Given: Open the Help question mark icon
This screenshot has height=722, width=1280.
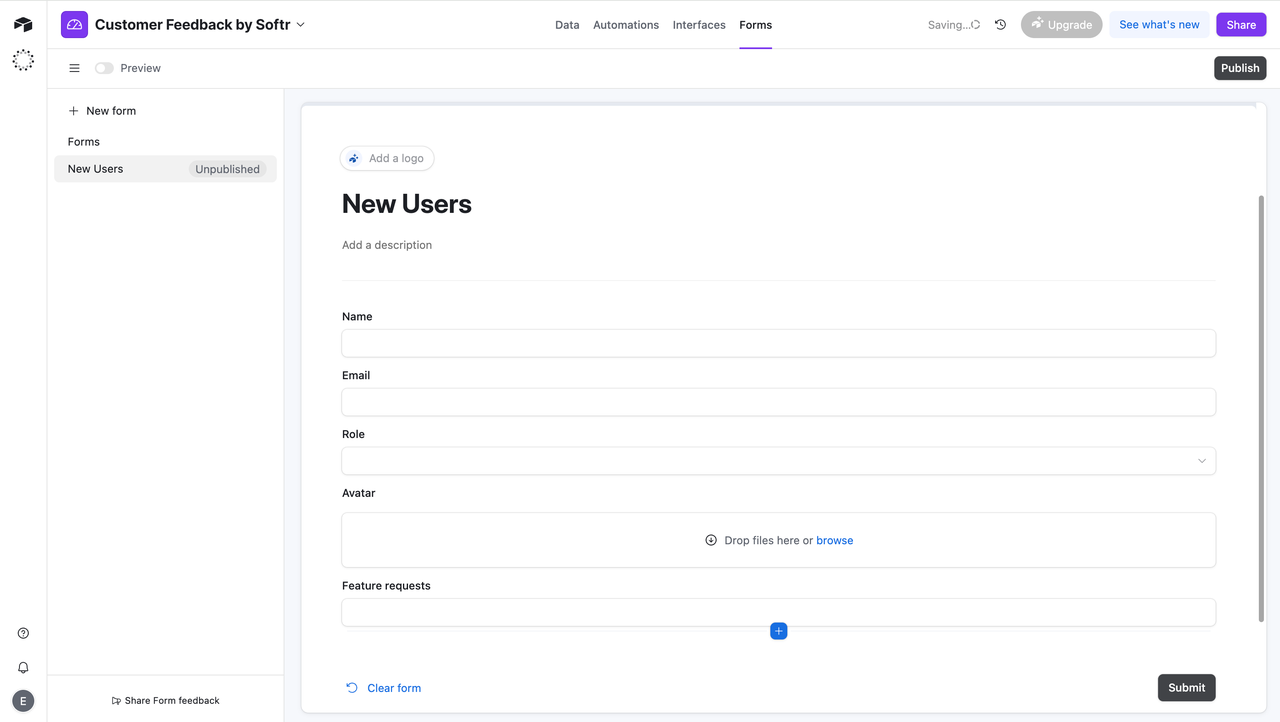Looking at the screenshot, I should [x=22, y=632].
